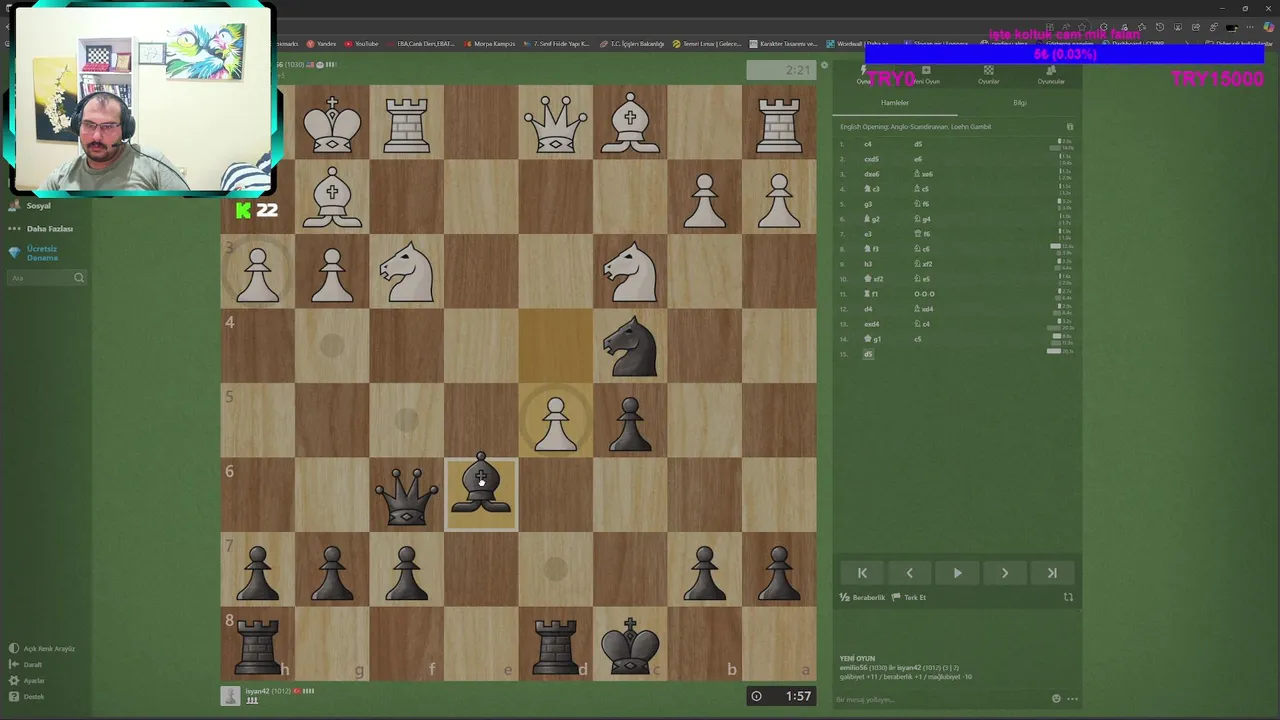Open the Yandex bookmark in browser bar
The image size is (1280, 720).
(x=322, y=44)
